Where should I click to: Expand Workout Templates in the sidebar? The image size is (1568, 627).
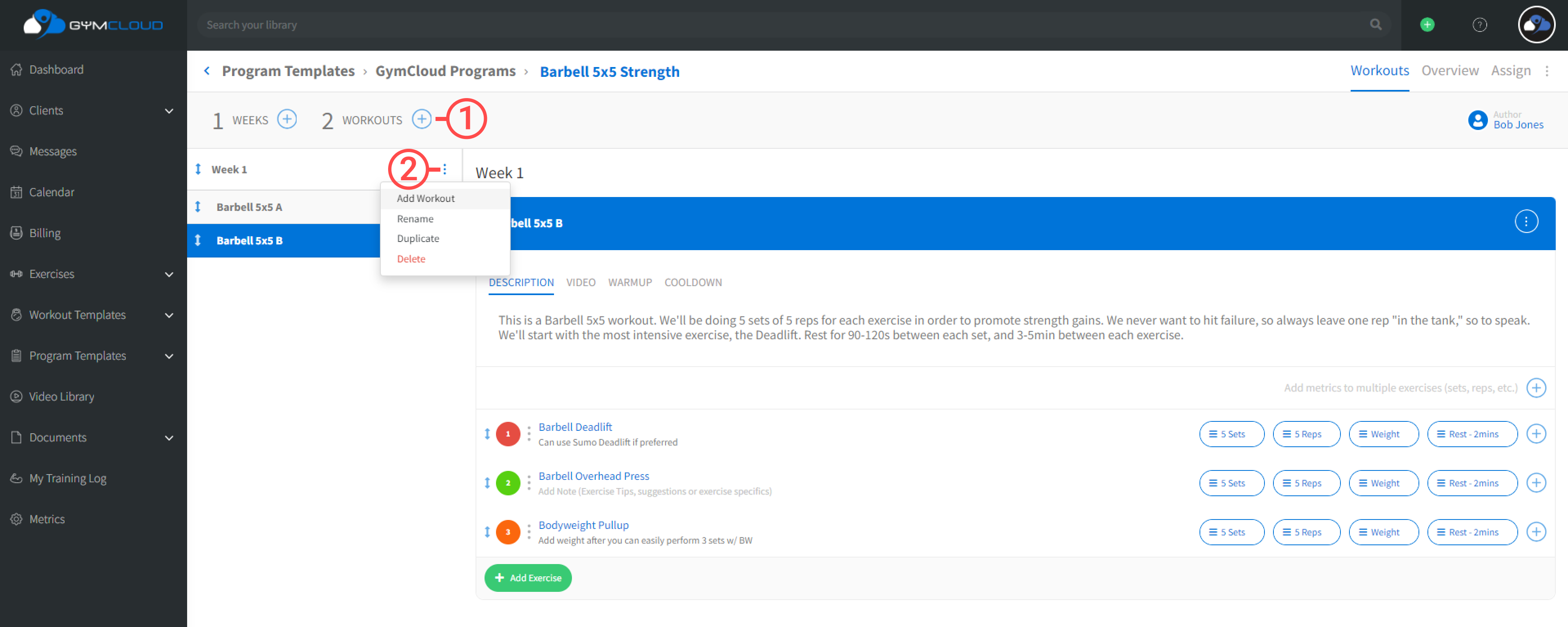[169, 315]
